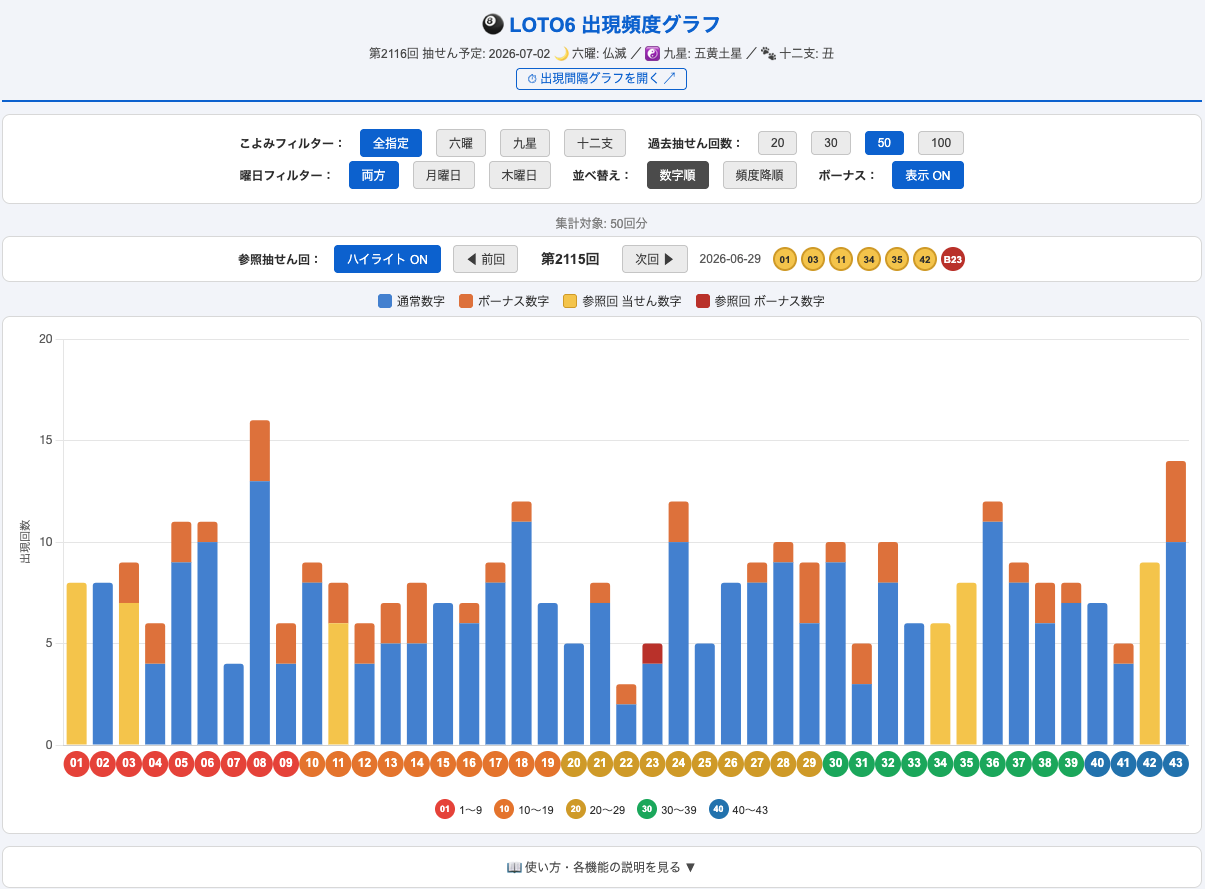Click the yellow winning ball 34
This screenshot has height=889, width=1205.
click(869, 259)
